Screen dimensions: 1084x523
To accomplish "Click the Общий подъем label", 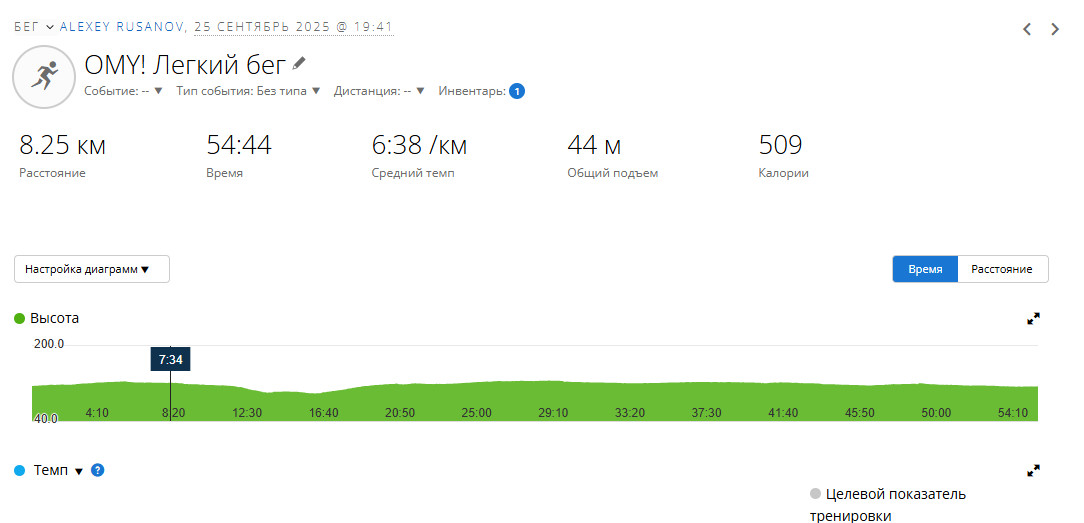I will 613,173.
